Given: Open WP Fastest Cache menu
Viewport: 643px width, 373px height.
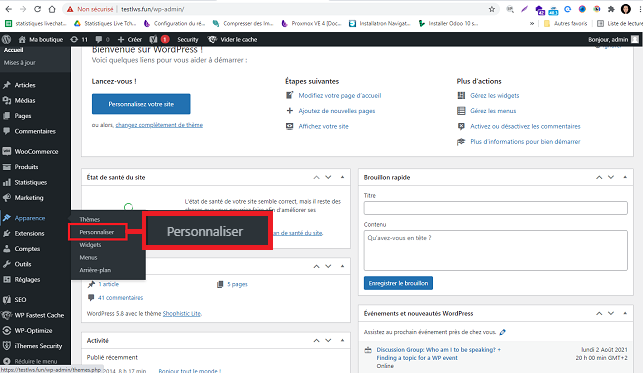Looking at the screenshot, I should point(39,315).
